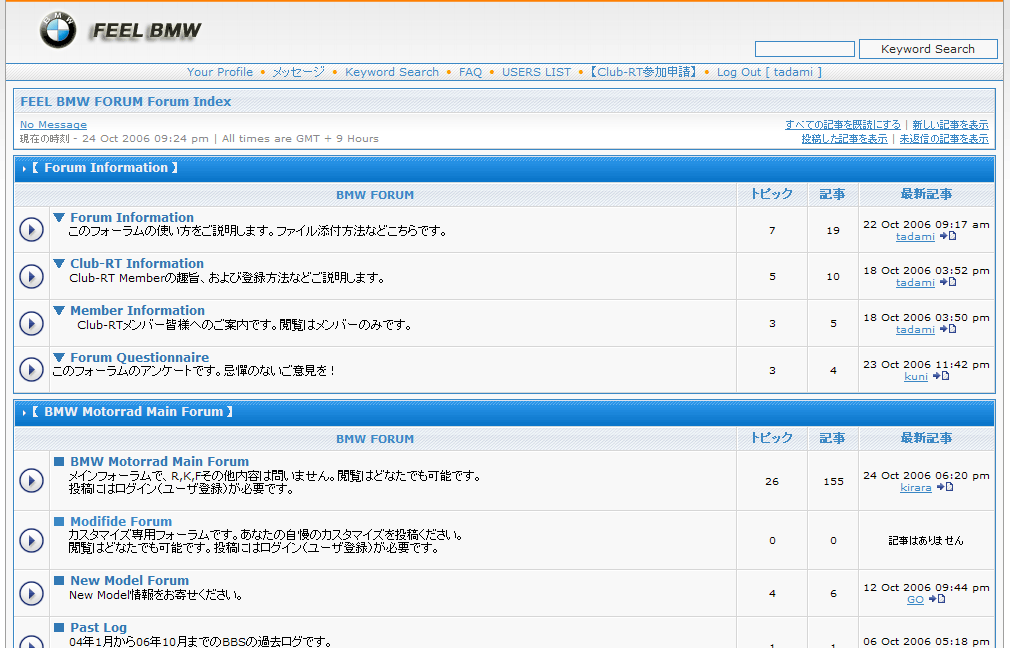Open 【Club-RT参加申請】 in the navigation bar
Screen dimensions: 1010x648
coord(643,72)
